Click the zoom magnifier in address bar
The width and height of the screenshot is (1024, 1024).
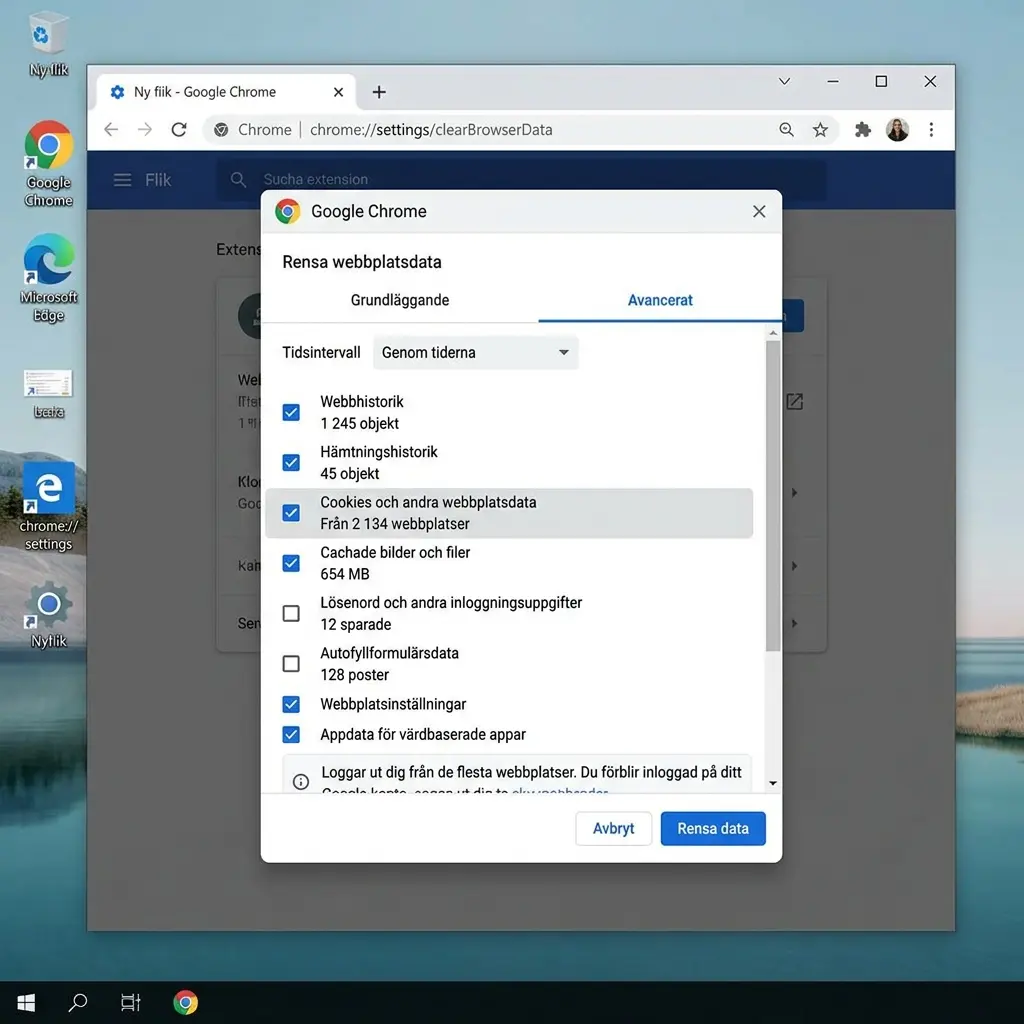(786, 129)
